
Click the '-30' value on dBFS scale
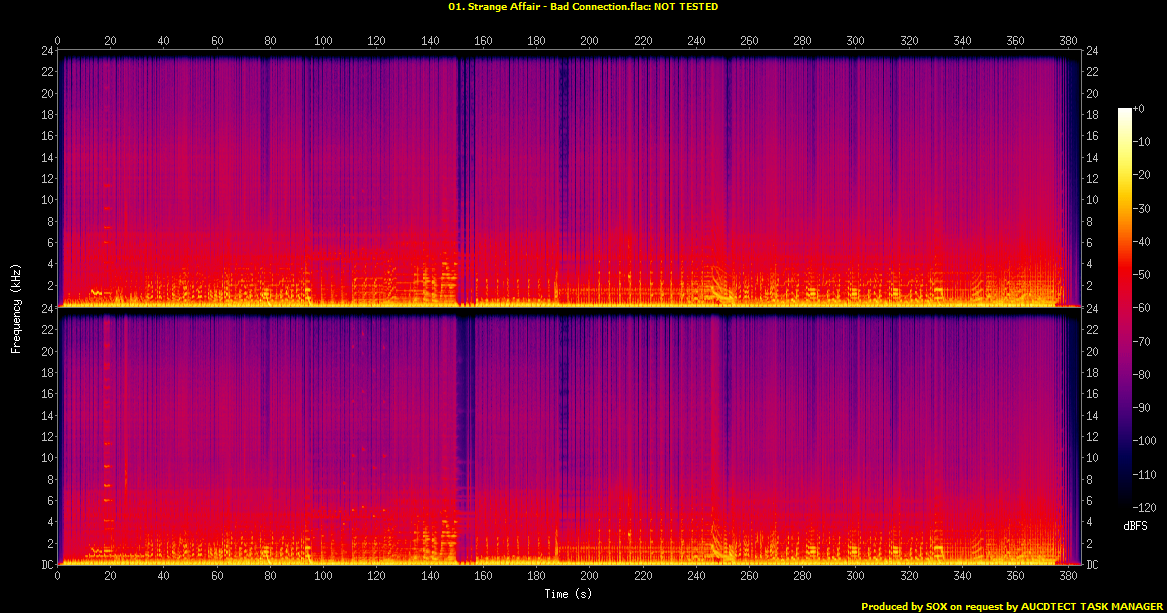pyautogui.click(x=1141, y=208)
